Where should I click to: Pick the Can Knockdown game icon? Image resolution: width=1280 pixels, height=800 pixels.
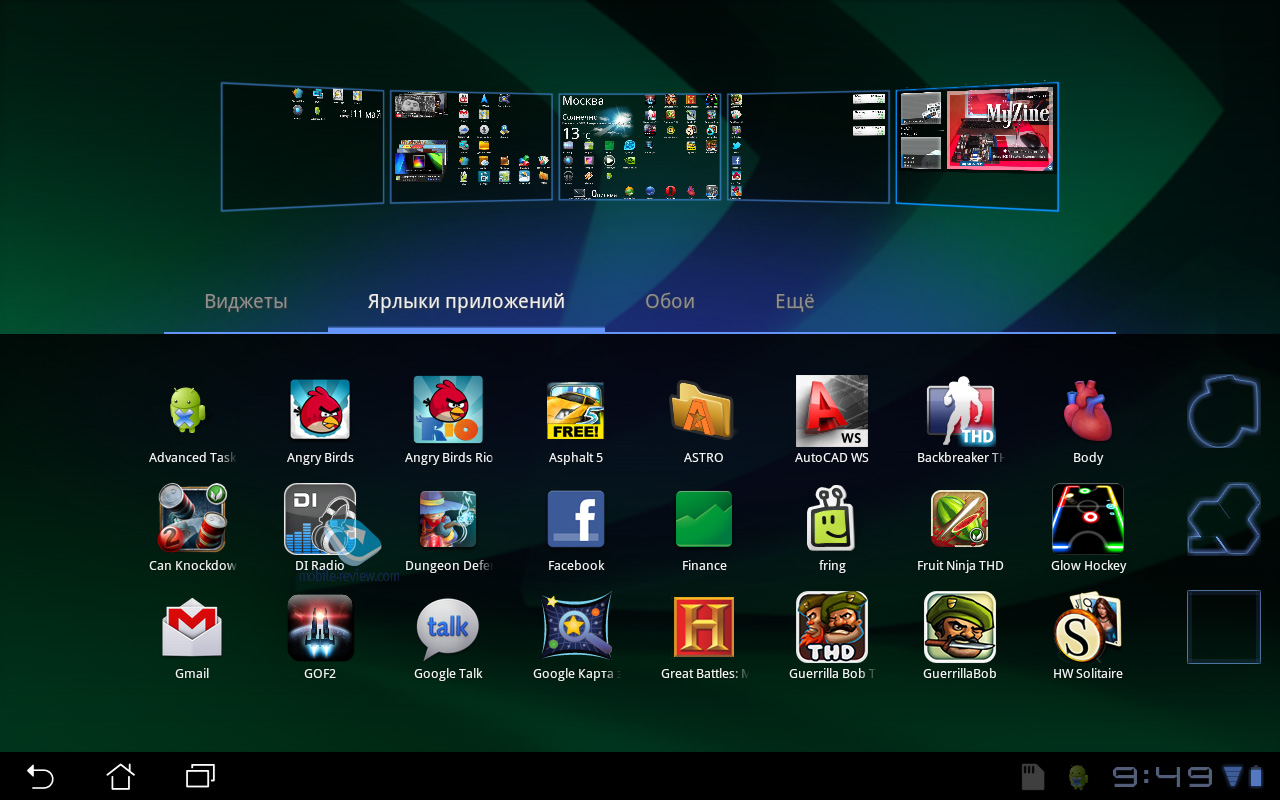192,518
